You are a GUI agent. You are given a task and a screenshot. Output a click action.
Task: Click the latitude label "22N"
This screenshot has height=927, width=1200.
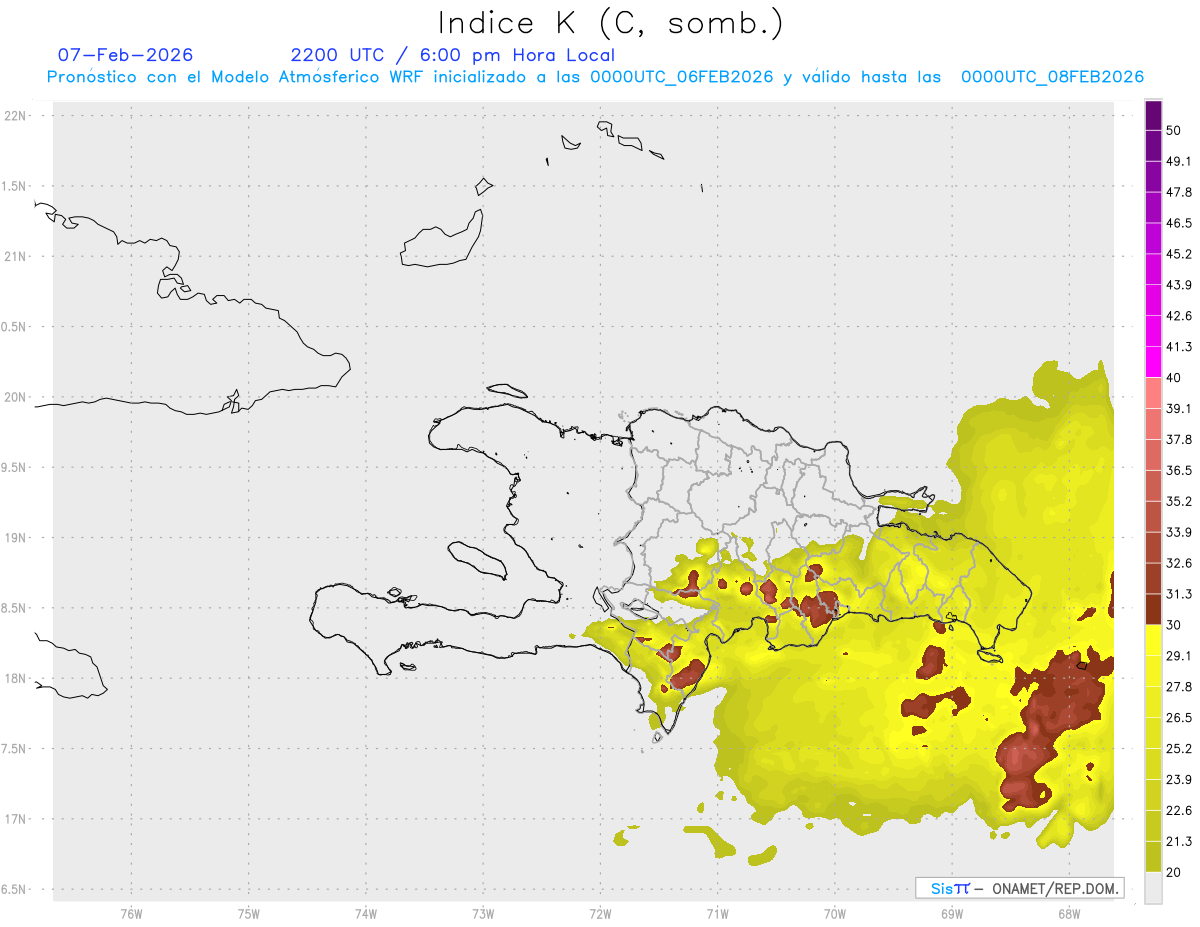(16, 116)
